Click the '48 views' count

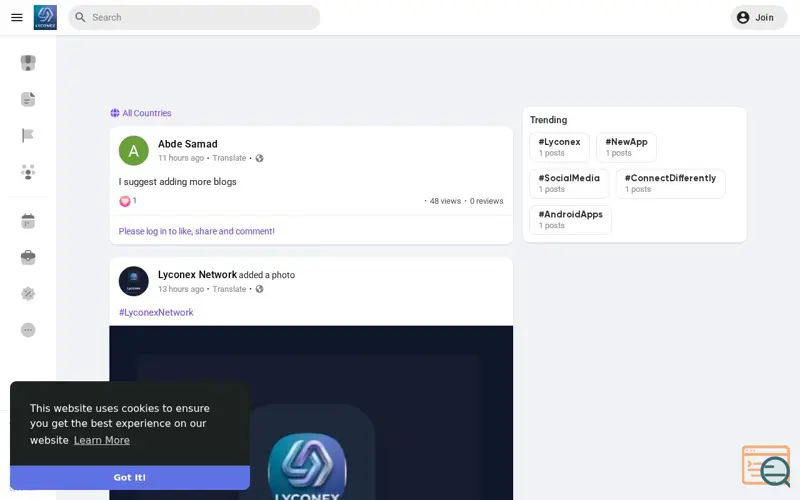tap(445, 201)
